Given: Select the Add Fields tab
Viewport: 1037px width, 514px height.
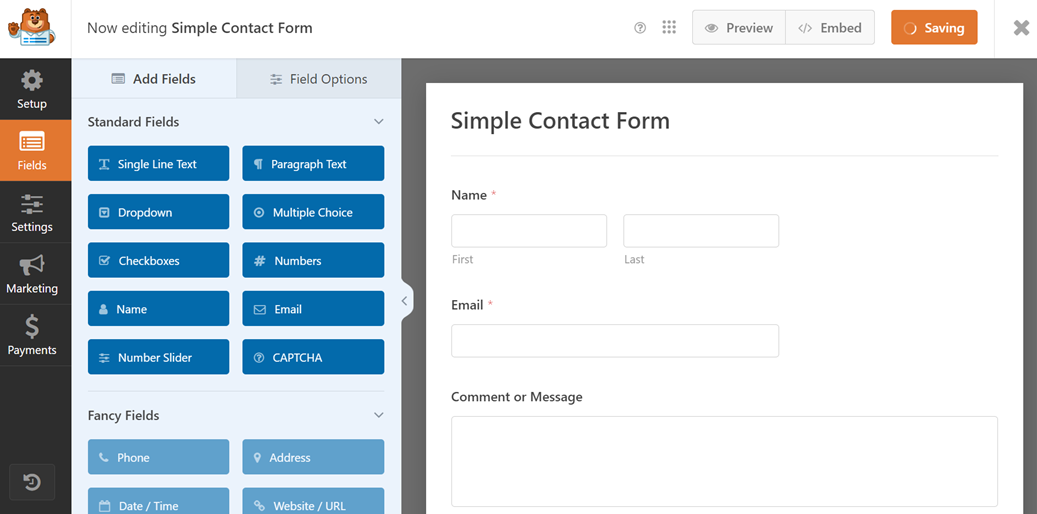Looking at the screenshot, I should [153, 79].
